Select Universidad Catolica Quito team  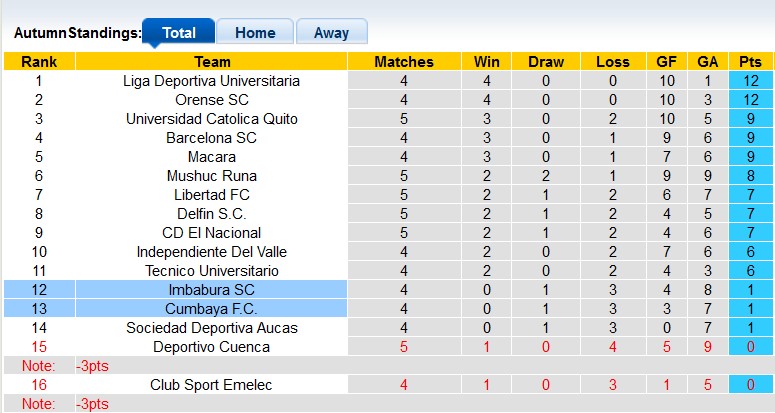pos(212,119)
